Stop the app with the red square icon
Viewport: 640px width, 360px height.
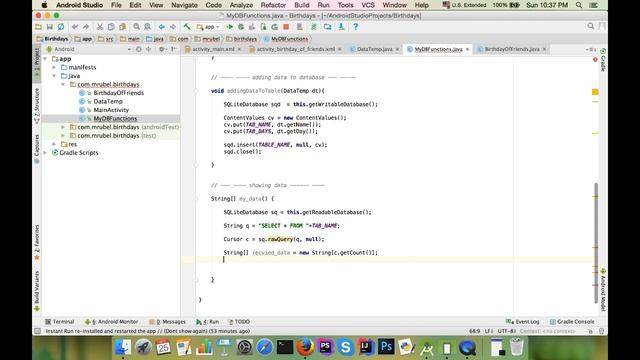[x=286, y=27]
